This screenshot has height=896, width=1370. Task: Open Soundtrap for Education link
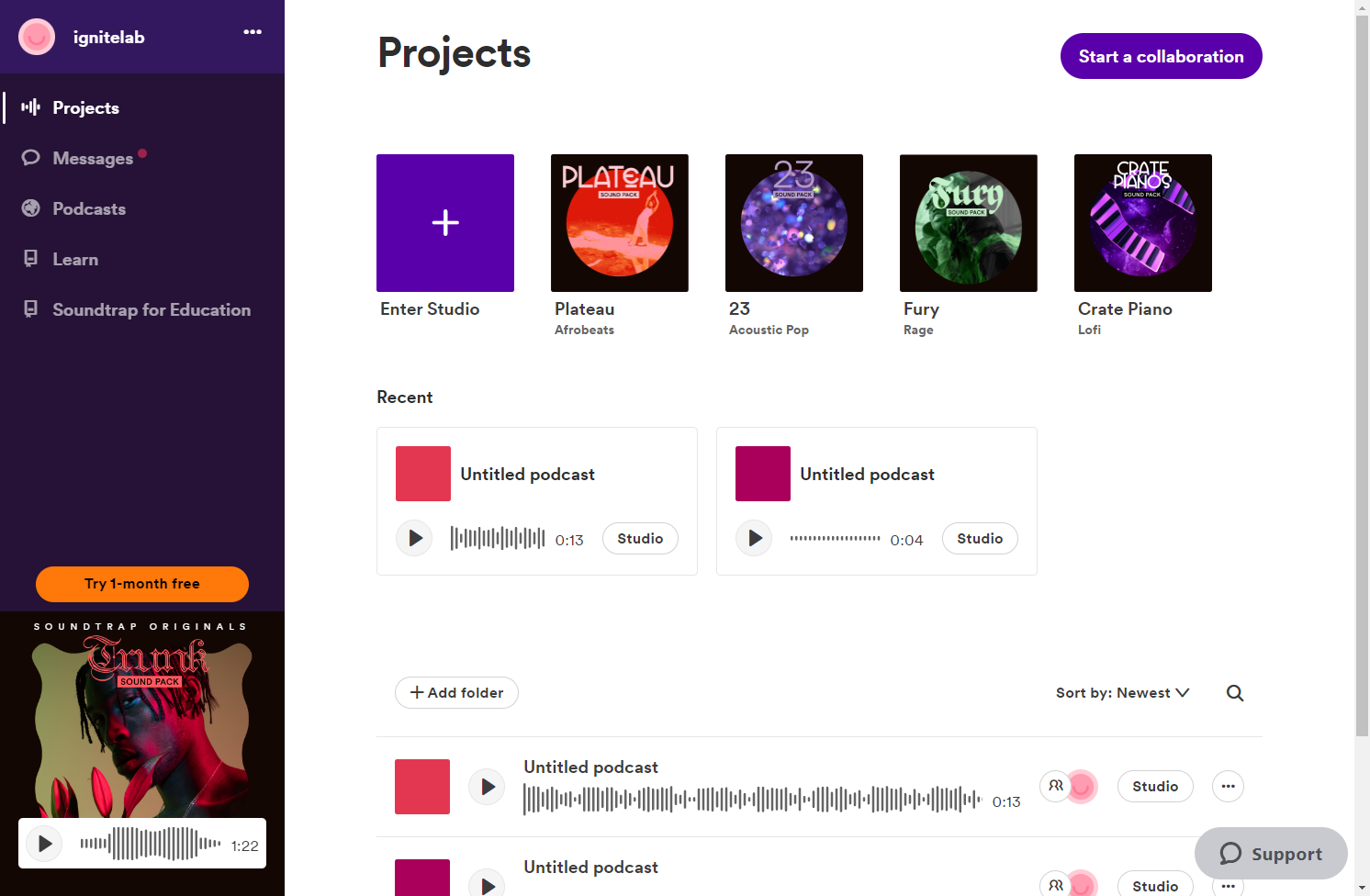151,309
